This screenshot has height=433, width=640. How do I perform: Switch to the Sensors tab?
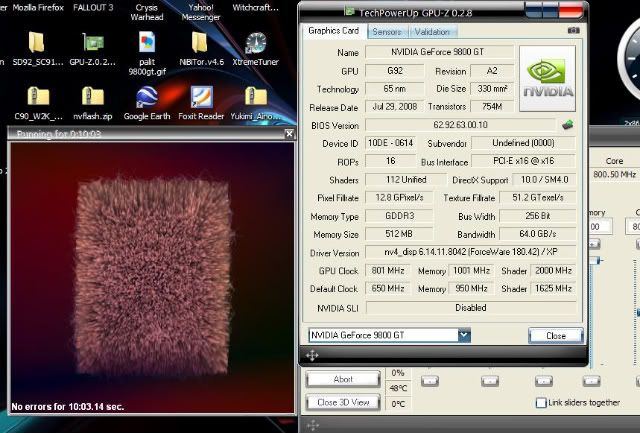pos(387,32)
